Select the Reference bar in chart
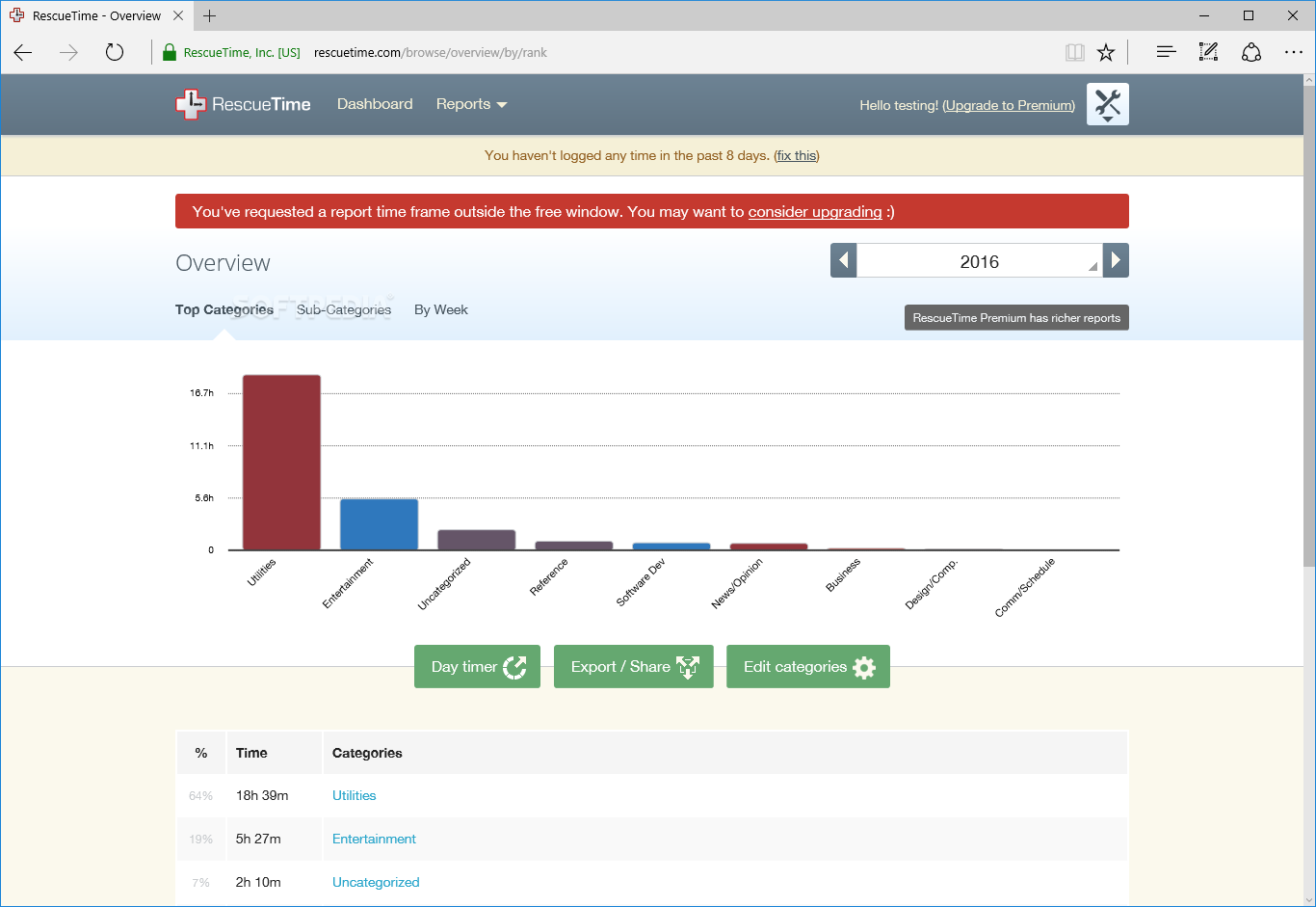This screenshot has width=1316, height=907. [x=574, y=546]
